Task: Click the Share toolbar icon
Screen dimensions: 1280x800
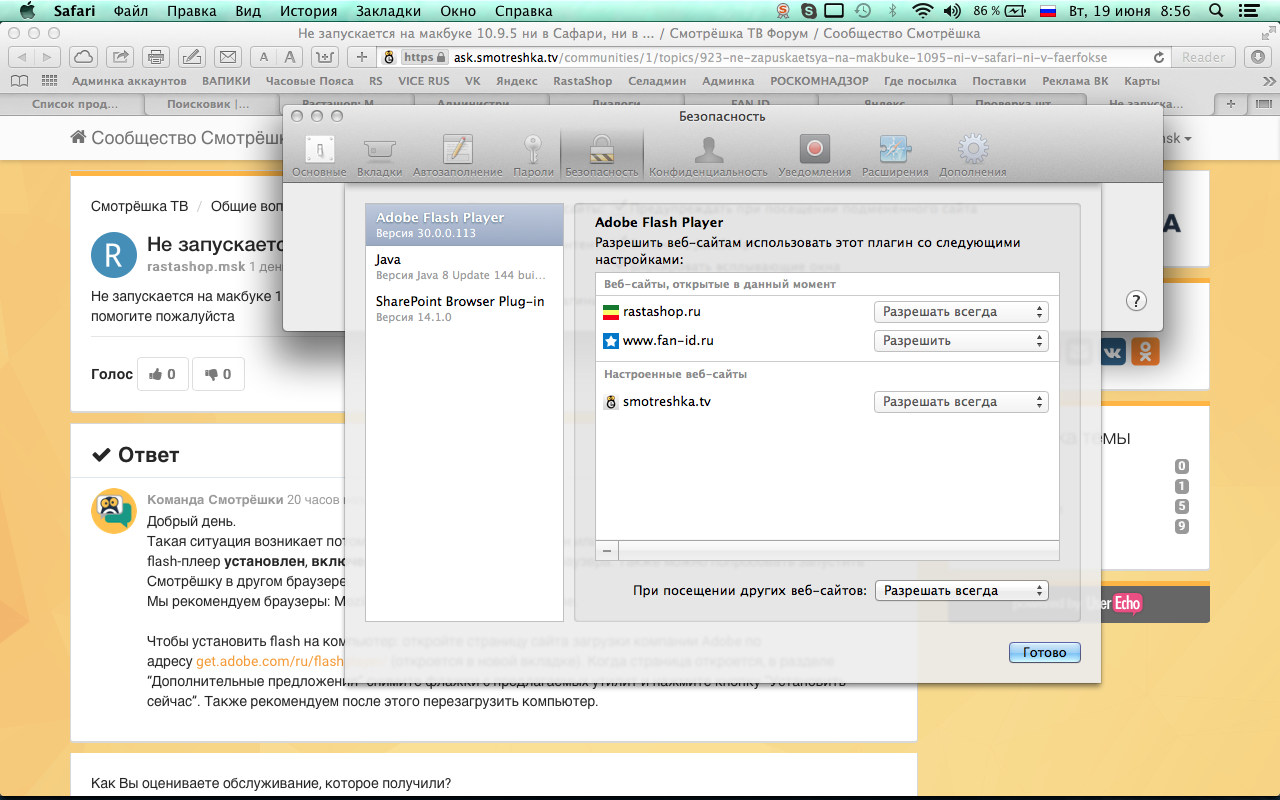Action: pos(119,57)
